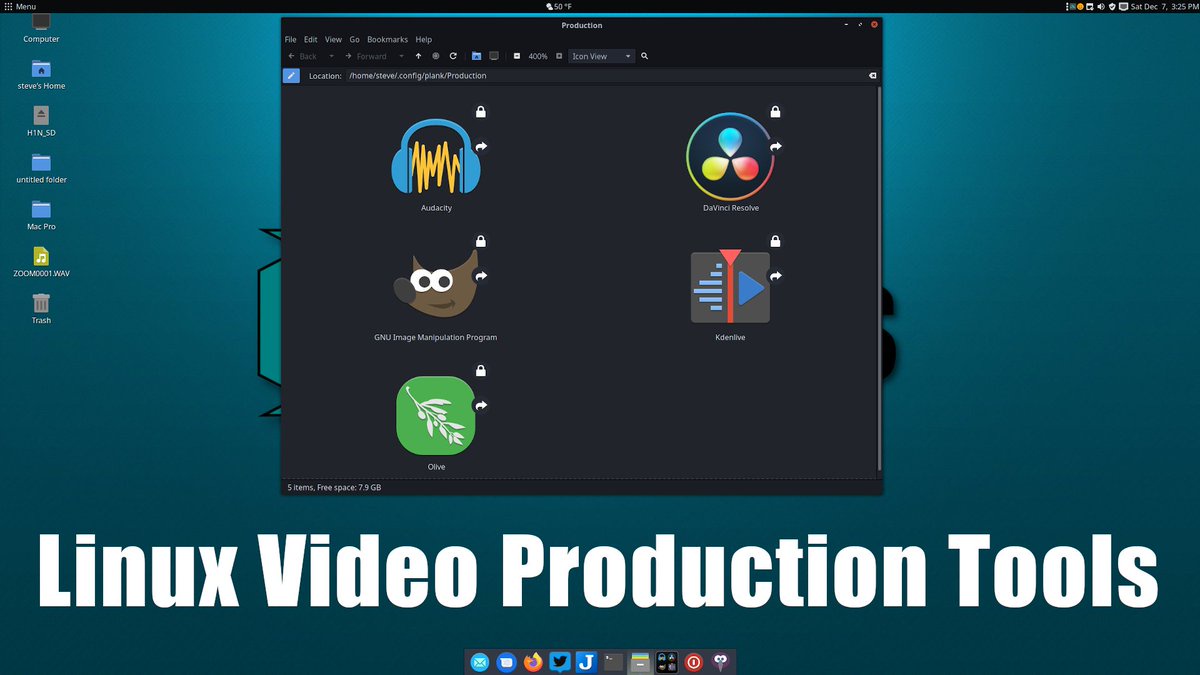Select the untitled folder on desktop
The image size is (1200, 675).
(41, 168)
